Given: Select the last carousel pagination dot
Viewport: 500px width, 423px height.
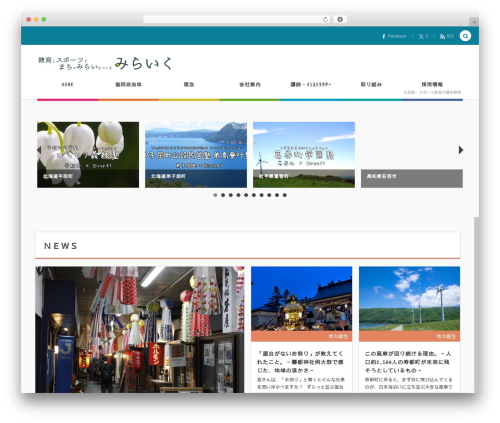Looking at the screenshot, I should 285,195.
